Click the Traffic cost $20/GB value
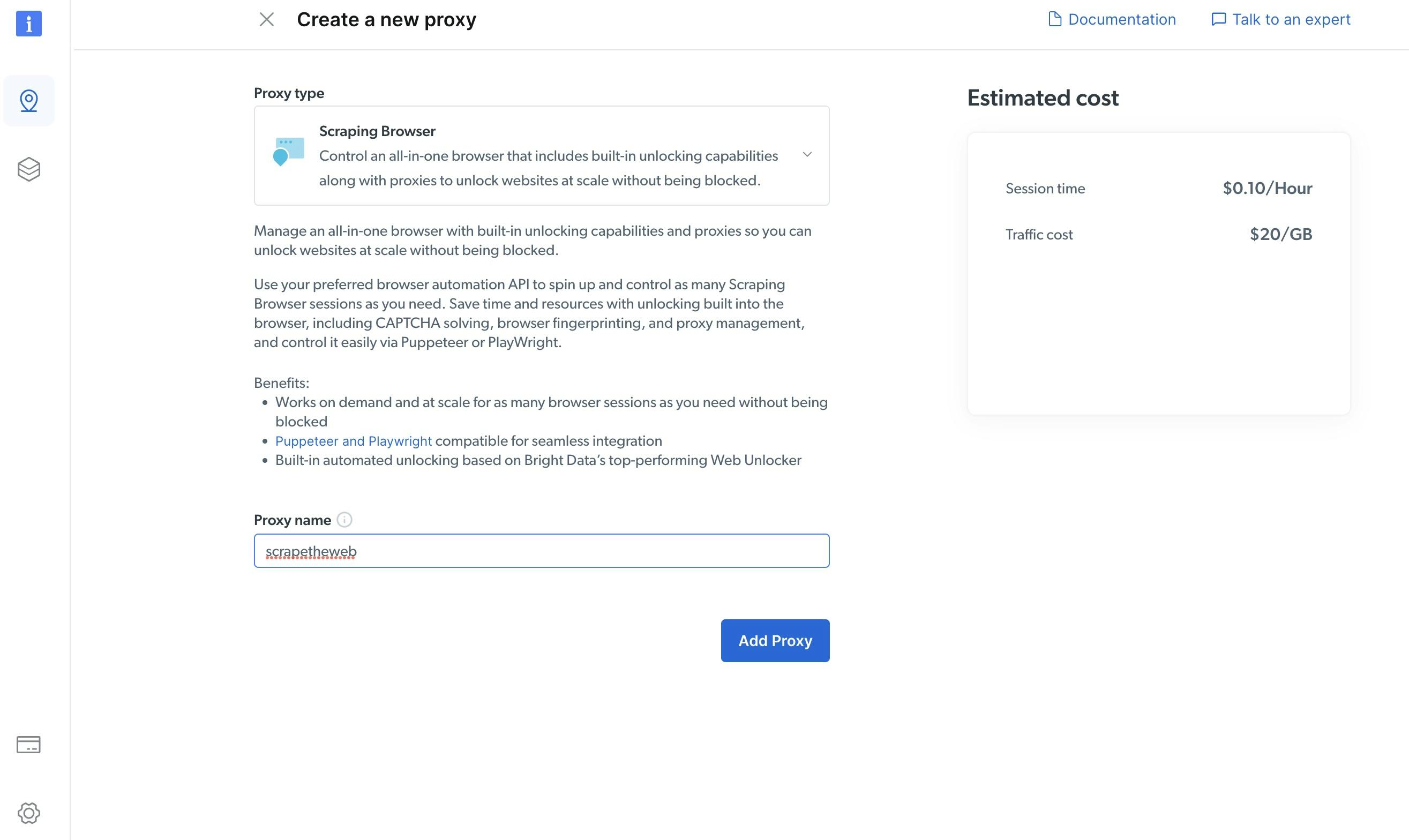The image size is (1409, 840). tap(1280, 234)
